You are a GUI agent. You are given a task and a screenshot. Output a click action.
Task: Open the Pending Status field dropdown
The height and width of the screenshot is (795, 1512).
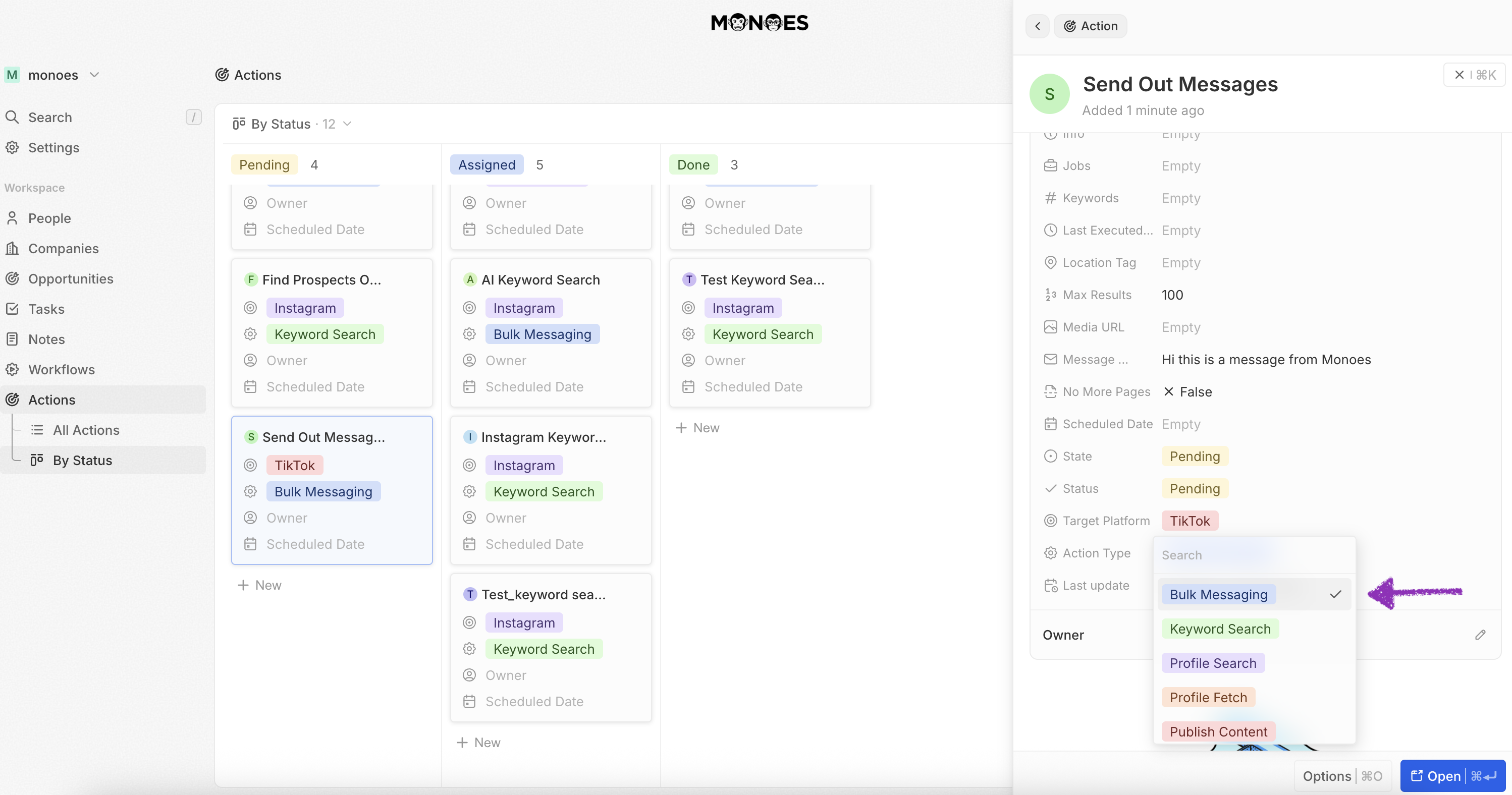pos(1194,488)
